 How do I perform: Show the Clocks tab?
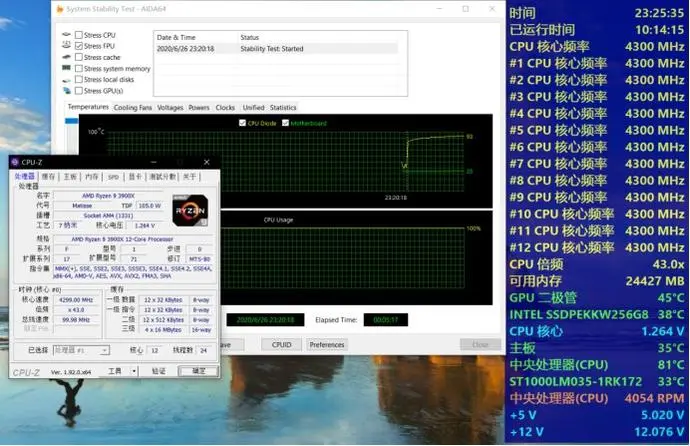pos(225,107)
